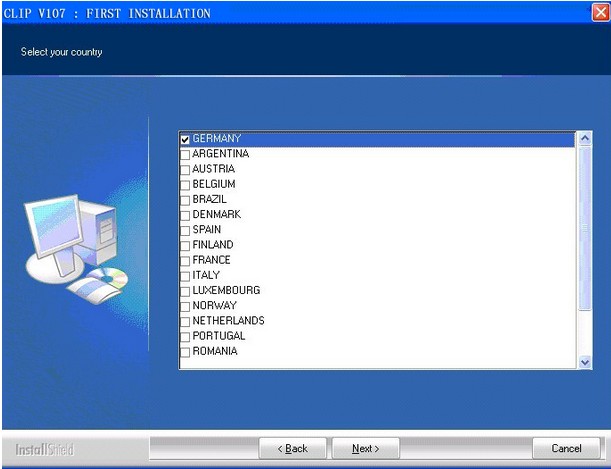
Task: Click the BRAZIL country label
Action: pyautogui.click(x=209, y=199)
